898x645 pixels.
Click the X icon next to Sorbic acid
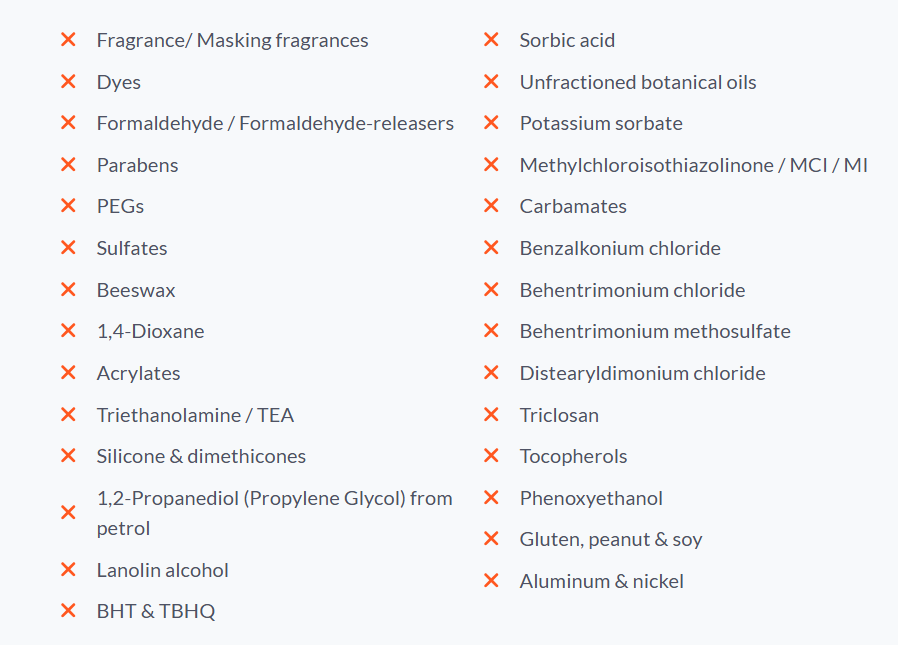[x=491, y=40]
